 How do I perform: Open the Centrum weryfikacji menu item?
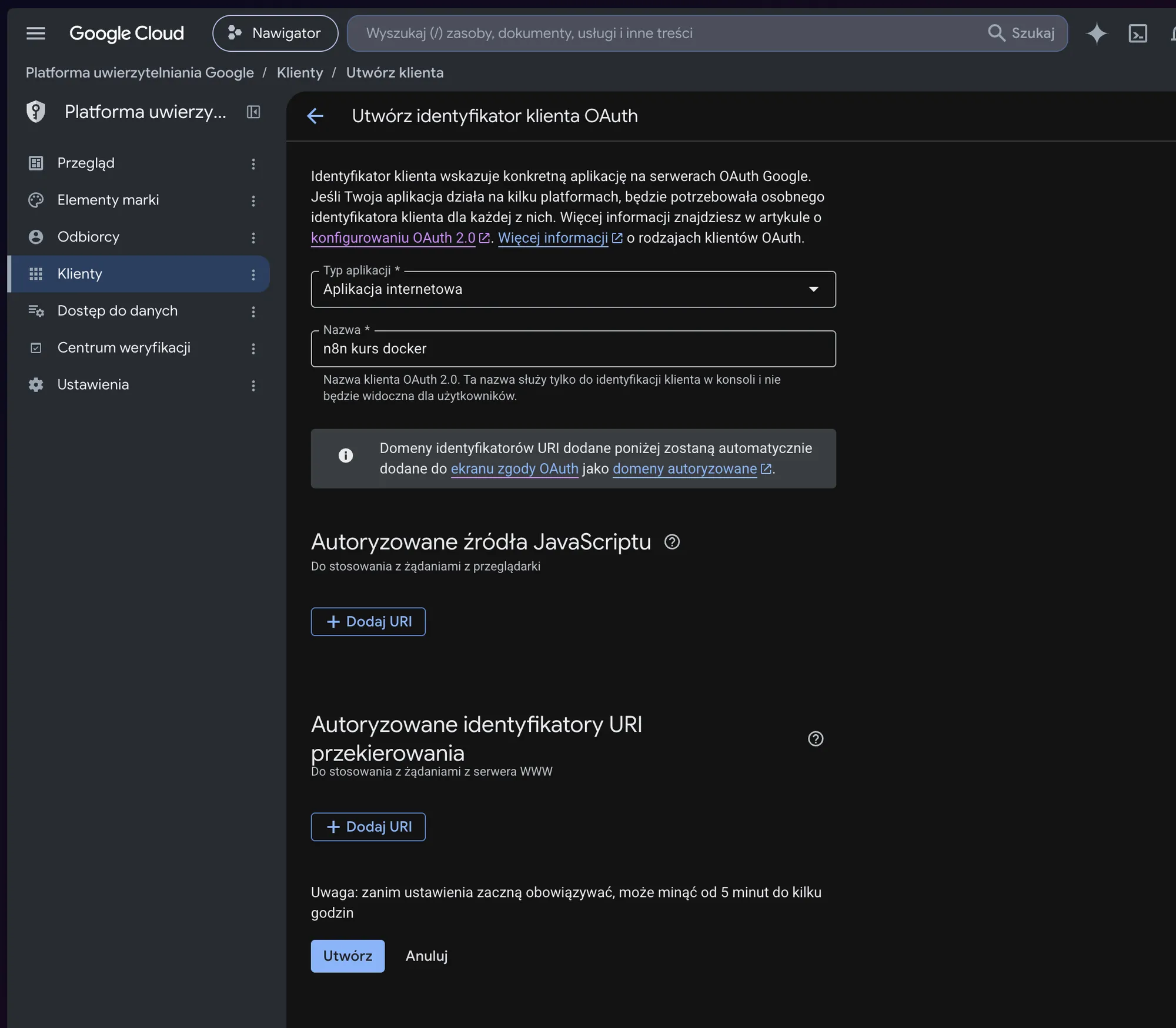click(139, 348)
